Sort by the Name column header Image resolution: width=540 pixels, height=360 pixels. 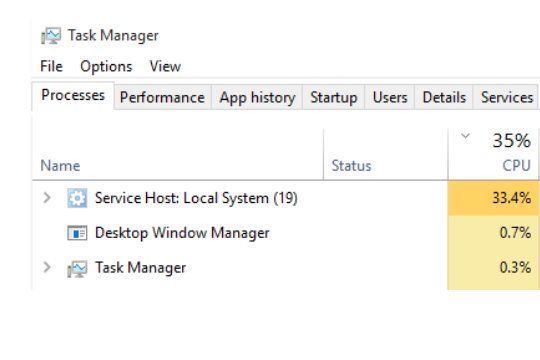point(178,154)
